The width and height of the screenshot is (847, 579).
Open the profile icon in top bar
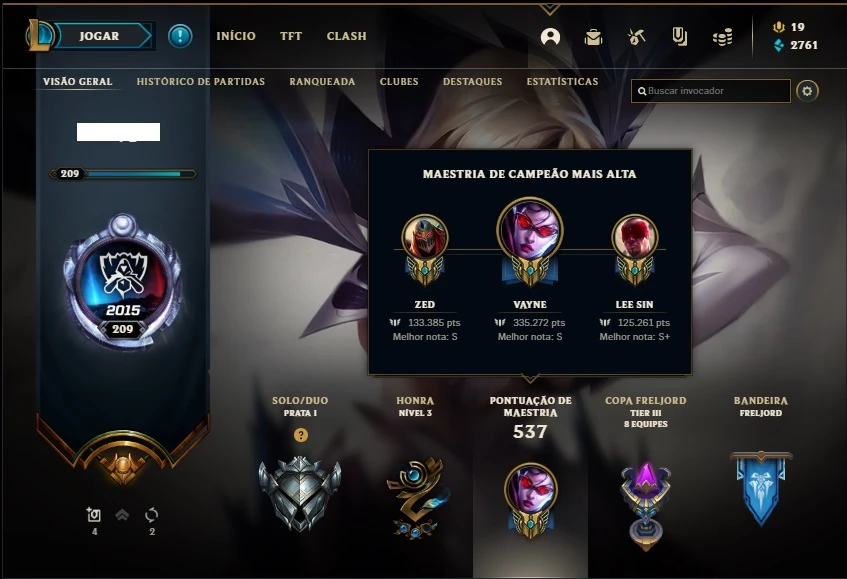[550, 37]
